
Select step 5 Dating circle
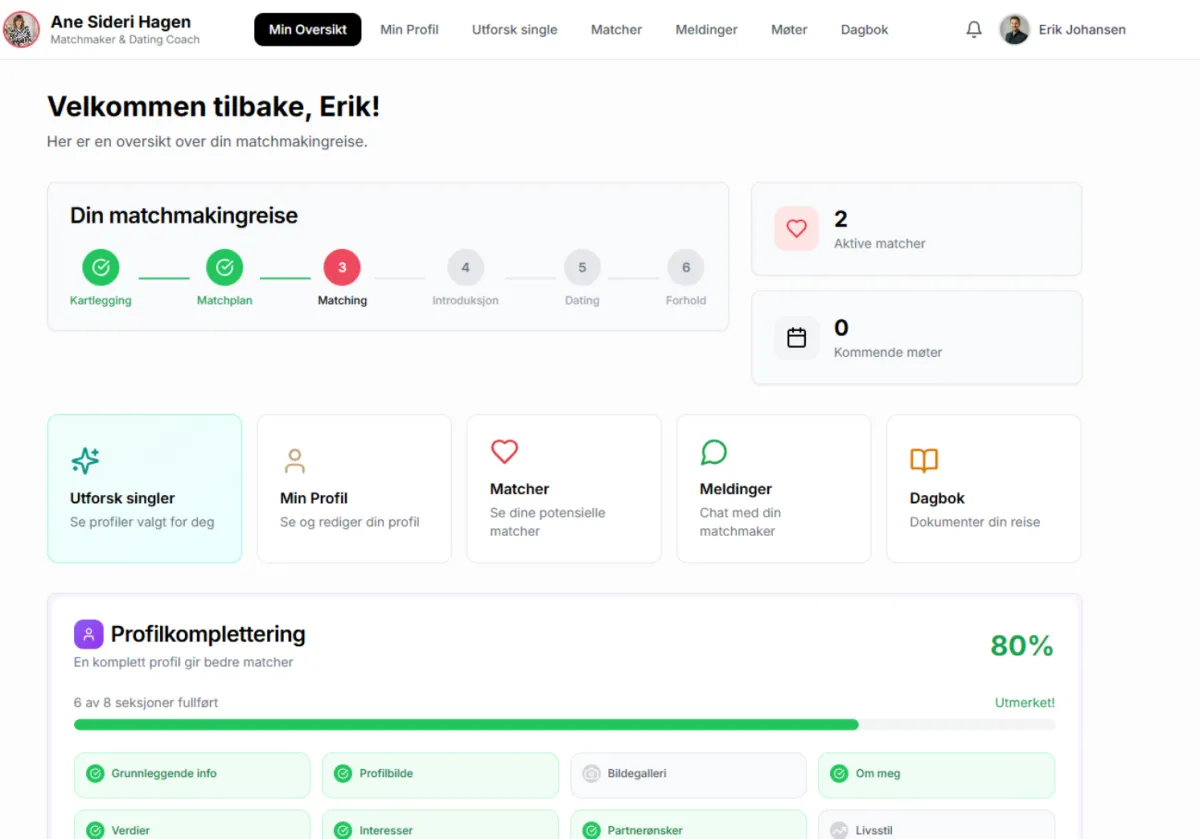(x=582, y=267)
